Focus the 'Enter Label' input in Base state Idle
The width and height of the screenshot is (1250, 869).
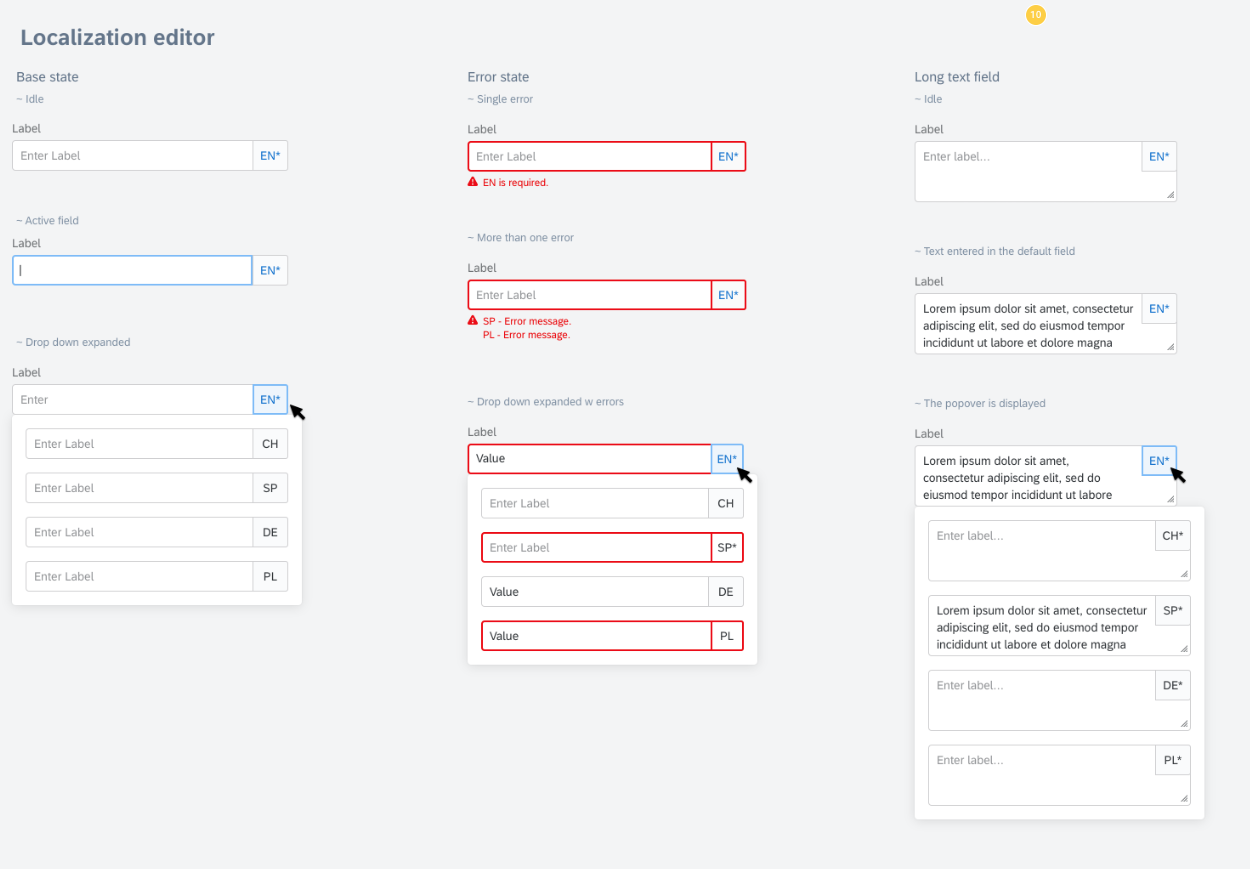pos(133,156)
